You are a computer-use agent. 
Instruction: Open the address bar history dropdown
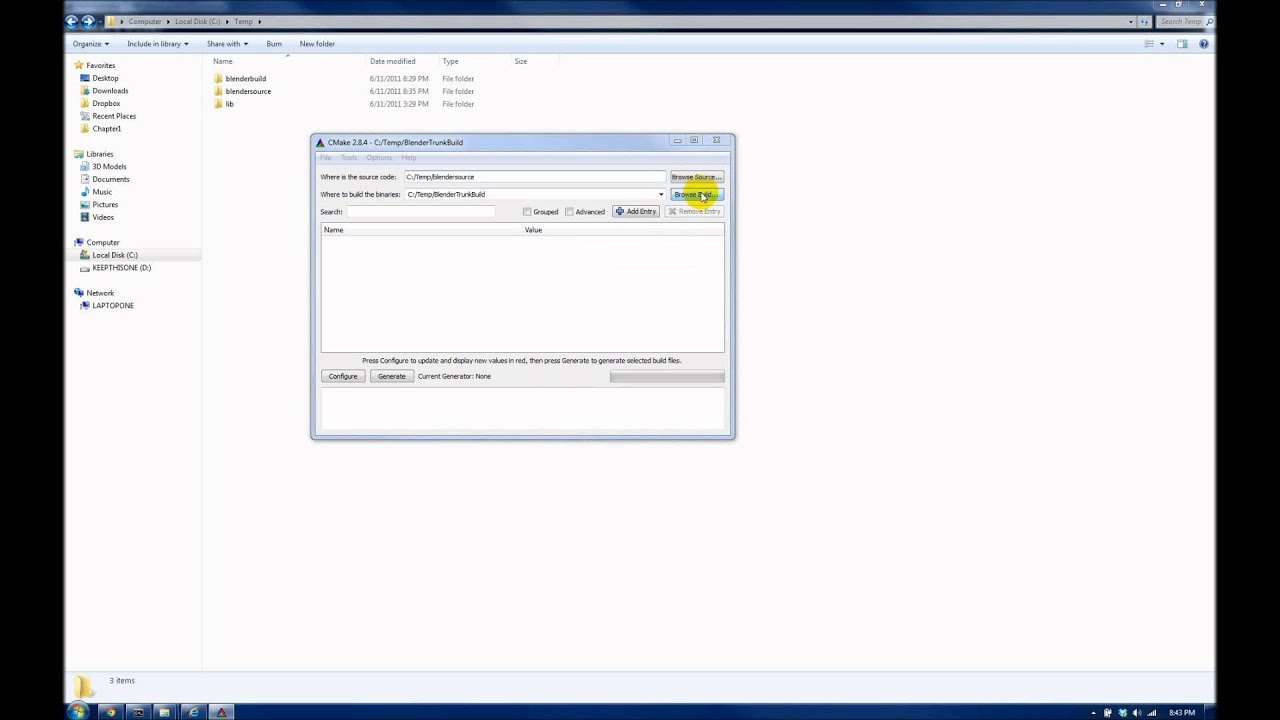coord(1131,21)
